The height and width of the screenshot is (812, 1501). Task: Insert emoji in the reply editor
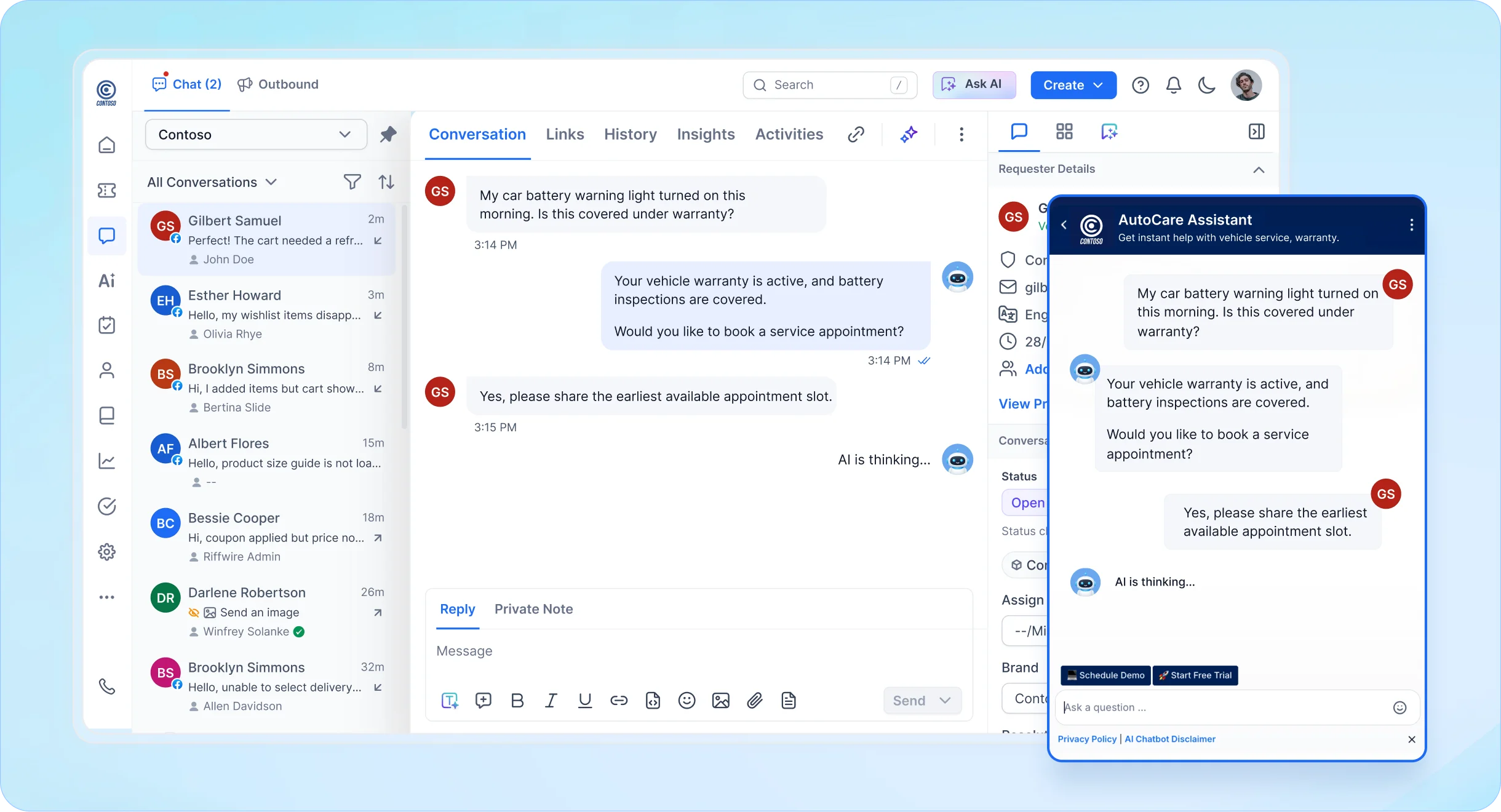coord(687,701)
